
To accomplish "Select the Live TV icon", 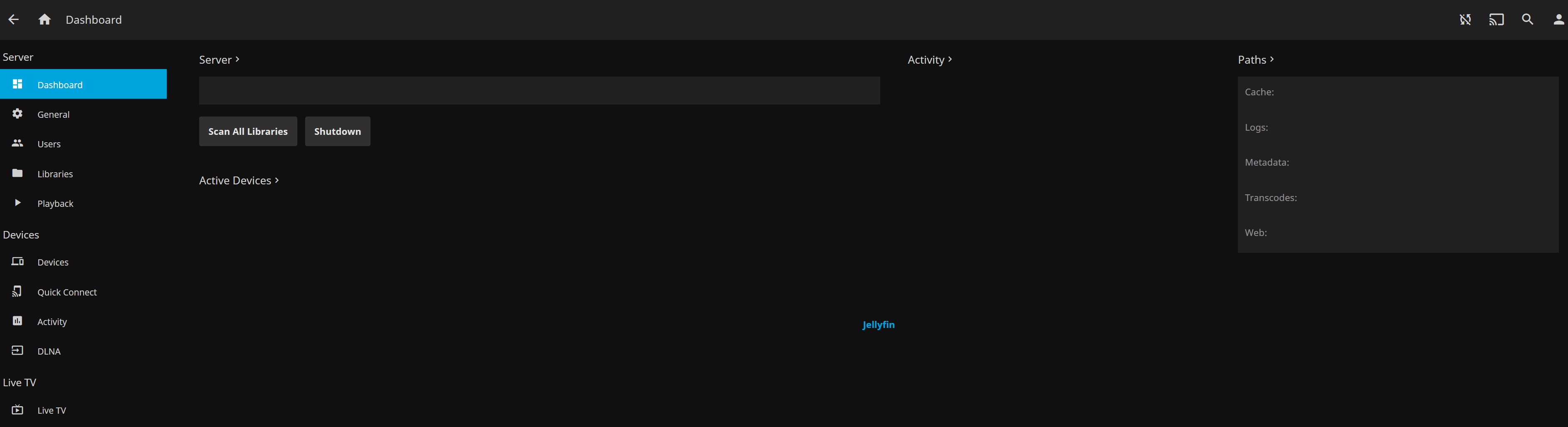I will coord(17,410).
